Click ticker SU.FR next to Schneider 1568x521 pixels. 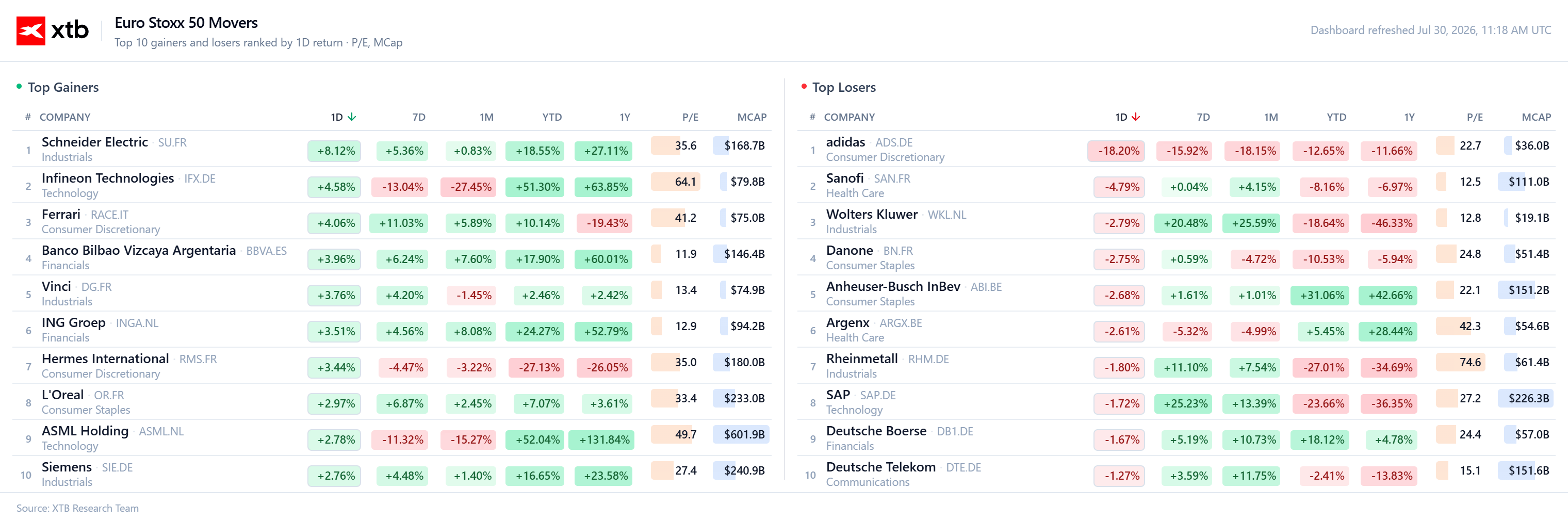[x=172, y=142]
